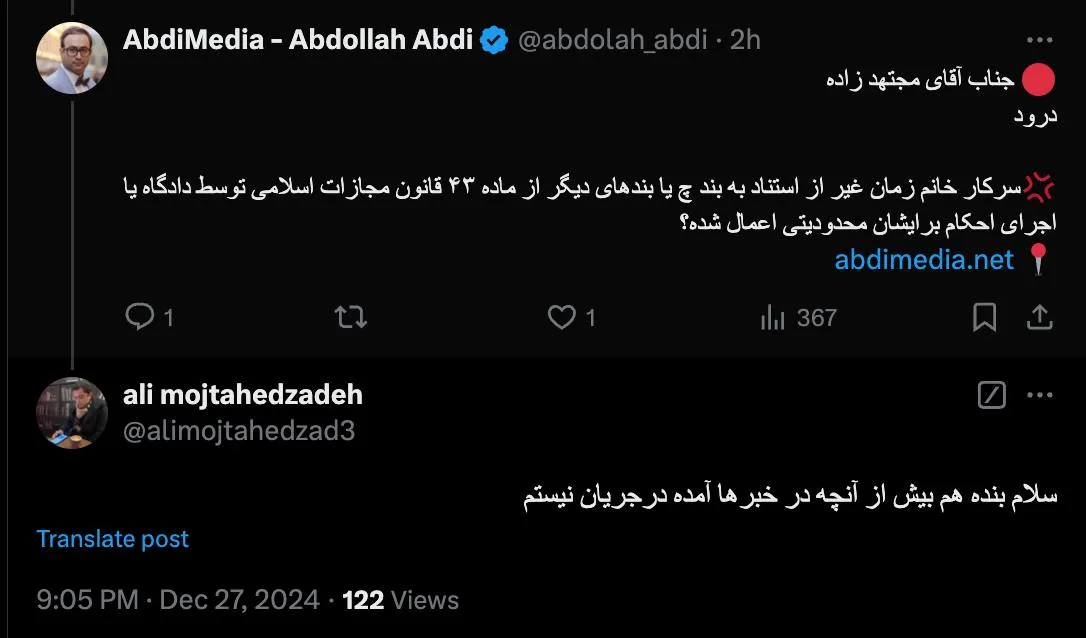1086x638 pixels.
Task: Open the @abdolah_abdi handle
Action: click(613, 40)
